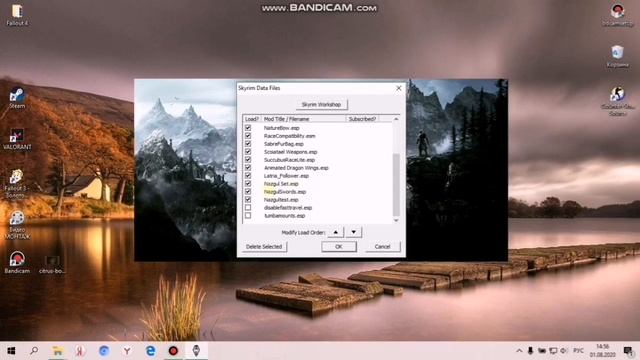
Task: Open the top-right Bandicam shortcut on the desktop
Action: coord(618,15)
